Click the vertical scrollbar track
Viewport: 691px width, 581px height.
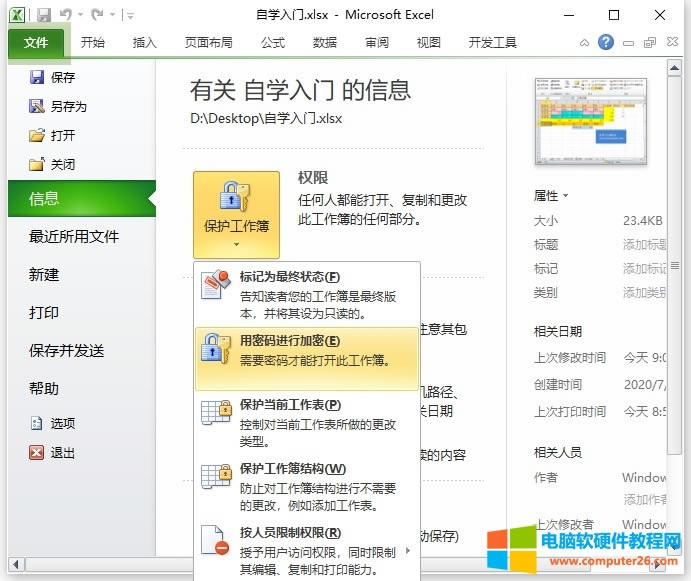pos(674,498)
